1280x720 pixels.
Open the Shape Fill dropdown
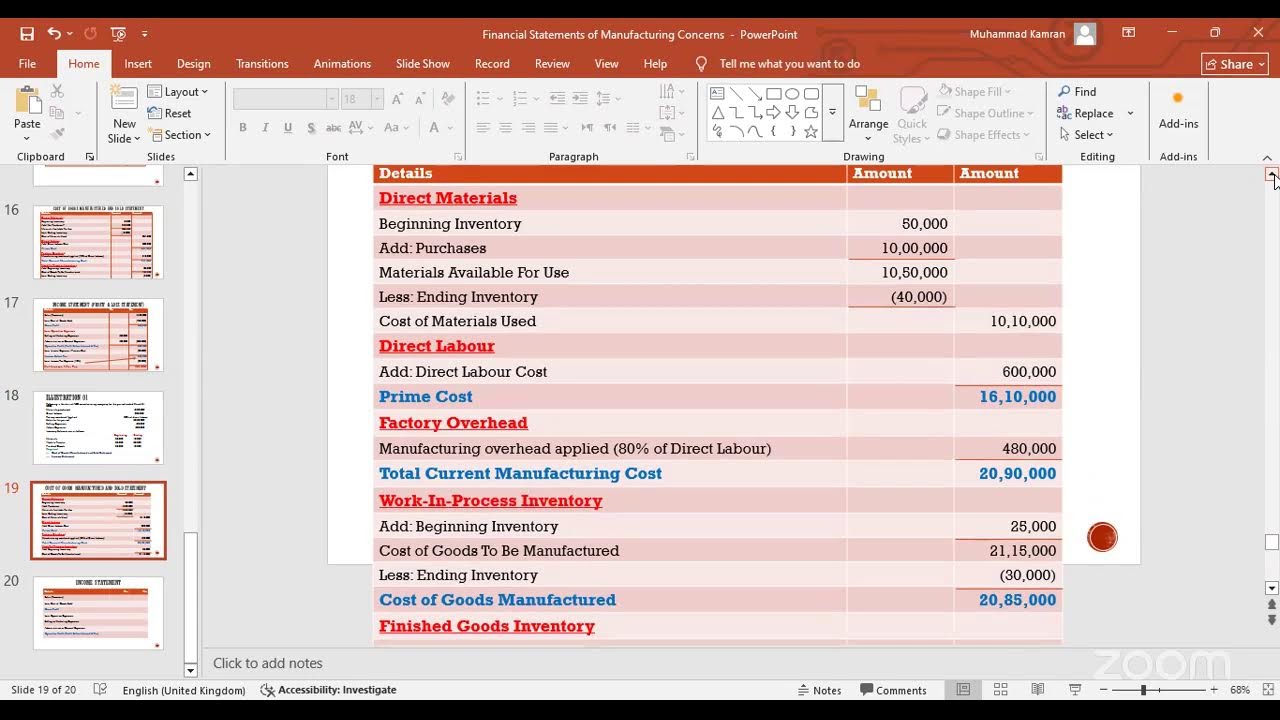pos(973,92)
